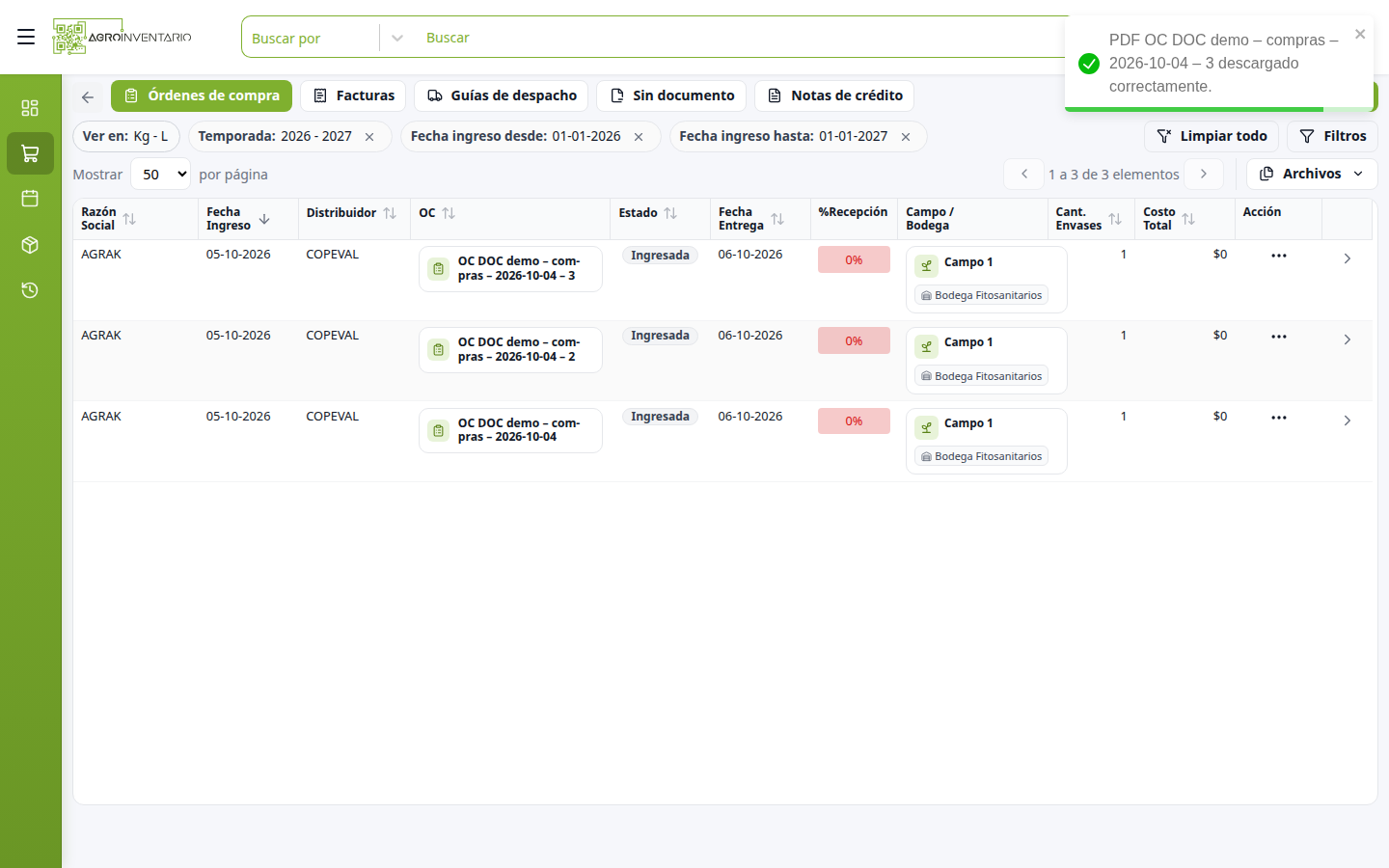Remove the Temporada 2026 - 2027 filter
Viewport: 1389px width, 868px height.
pyautogui.click(x=369, y=137)
